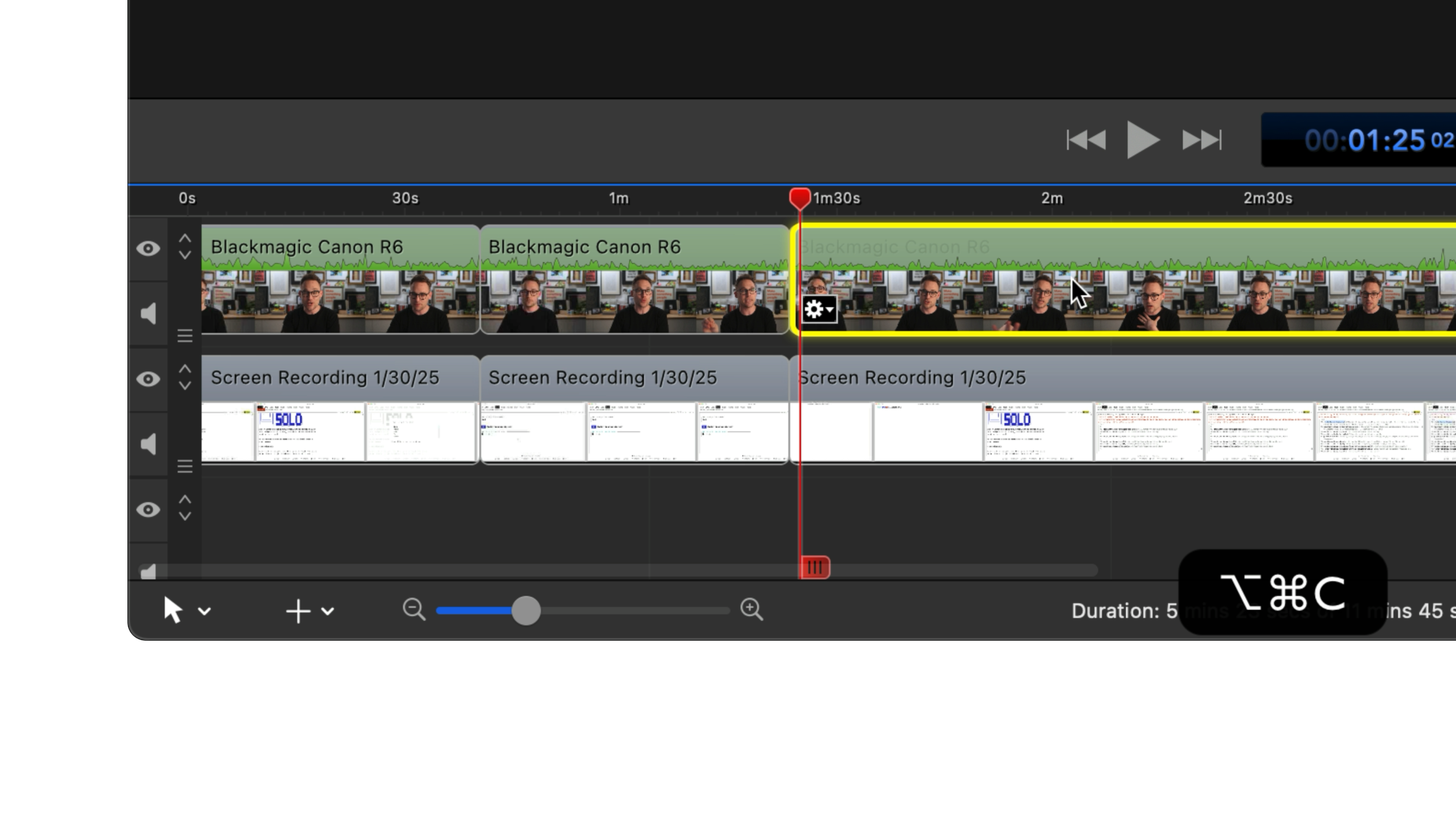Expand the plus add-item dropdown chevron

[x=328, y=611]
